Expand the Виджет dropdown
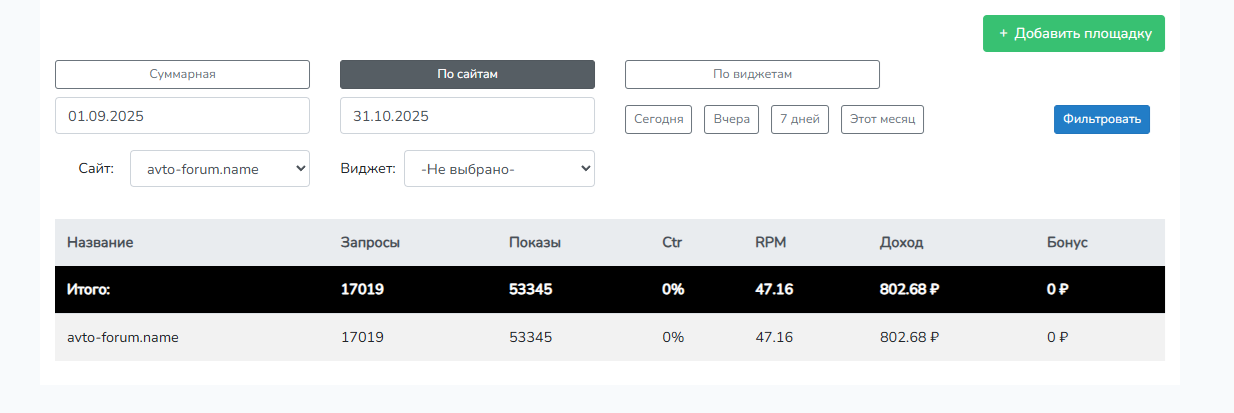 click(499, 169)
